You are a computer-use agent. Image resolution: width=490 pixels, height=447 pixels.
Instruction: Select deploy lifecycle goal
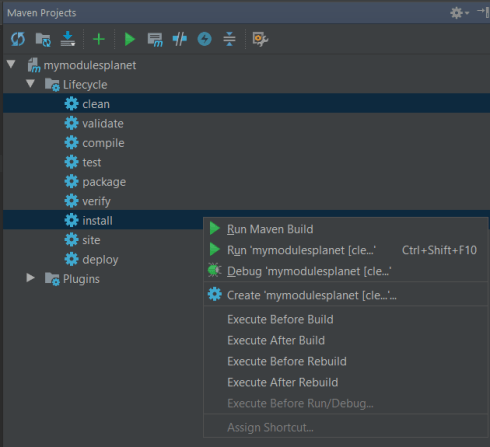[100, 260]
